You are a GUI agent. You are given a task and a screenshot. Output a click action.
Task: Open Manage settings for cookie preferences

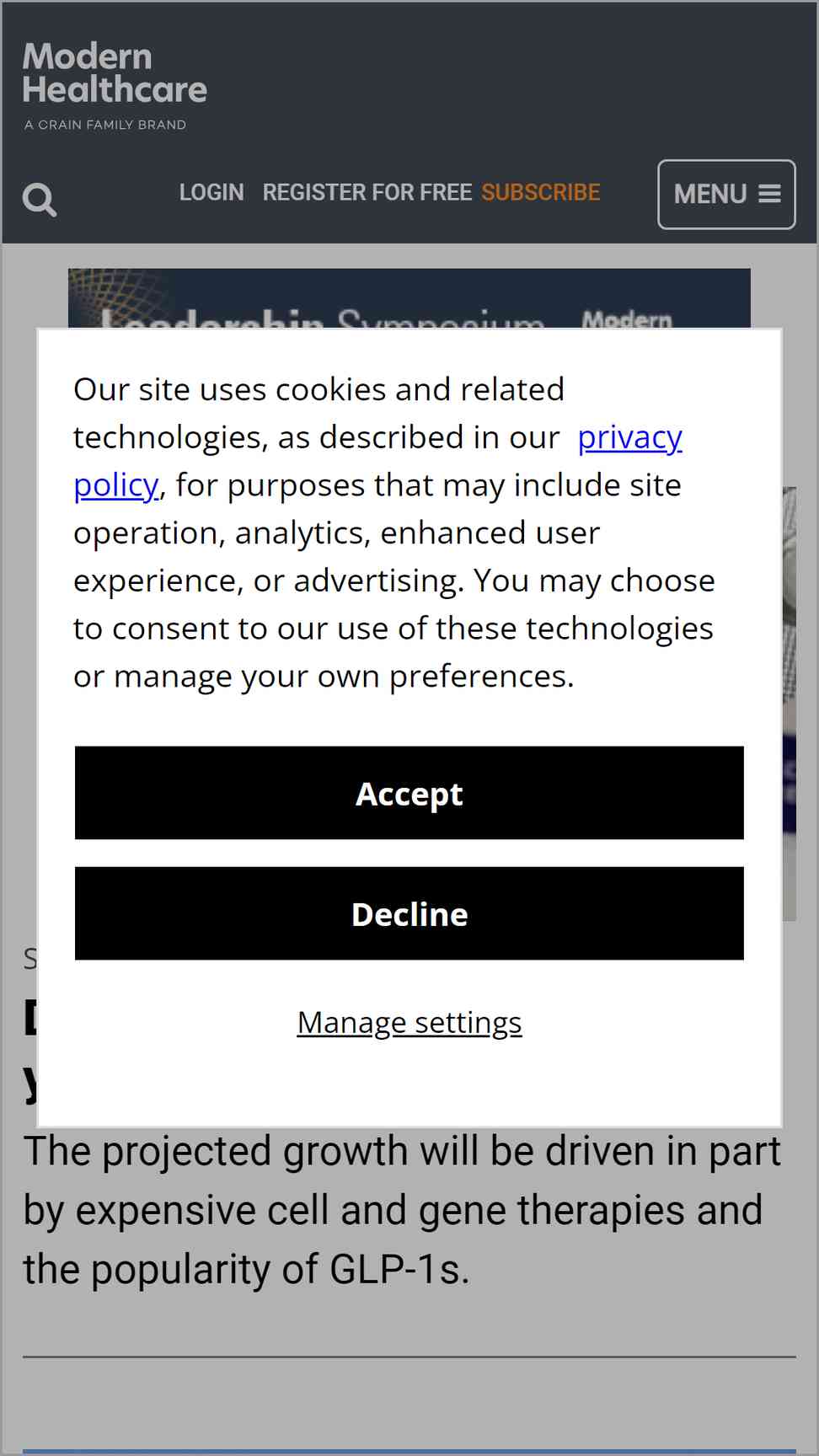pyautogui.click(x=409, y=1023)
